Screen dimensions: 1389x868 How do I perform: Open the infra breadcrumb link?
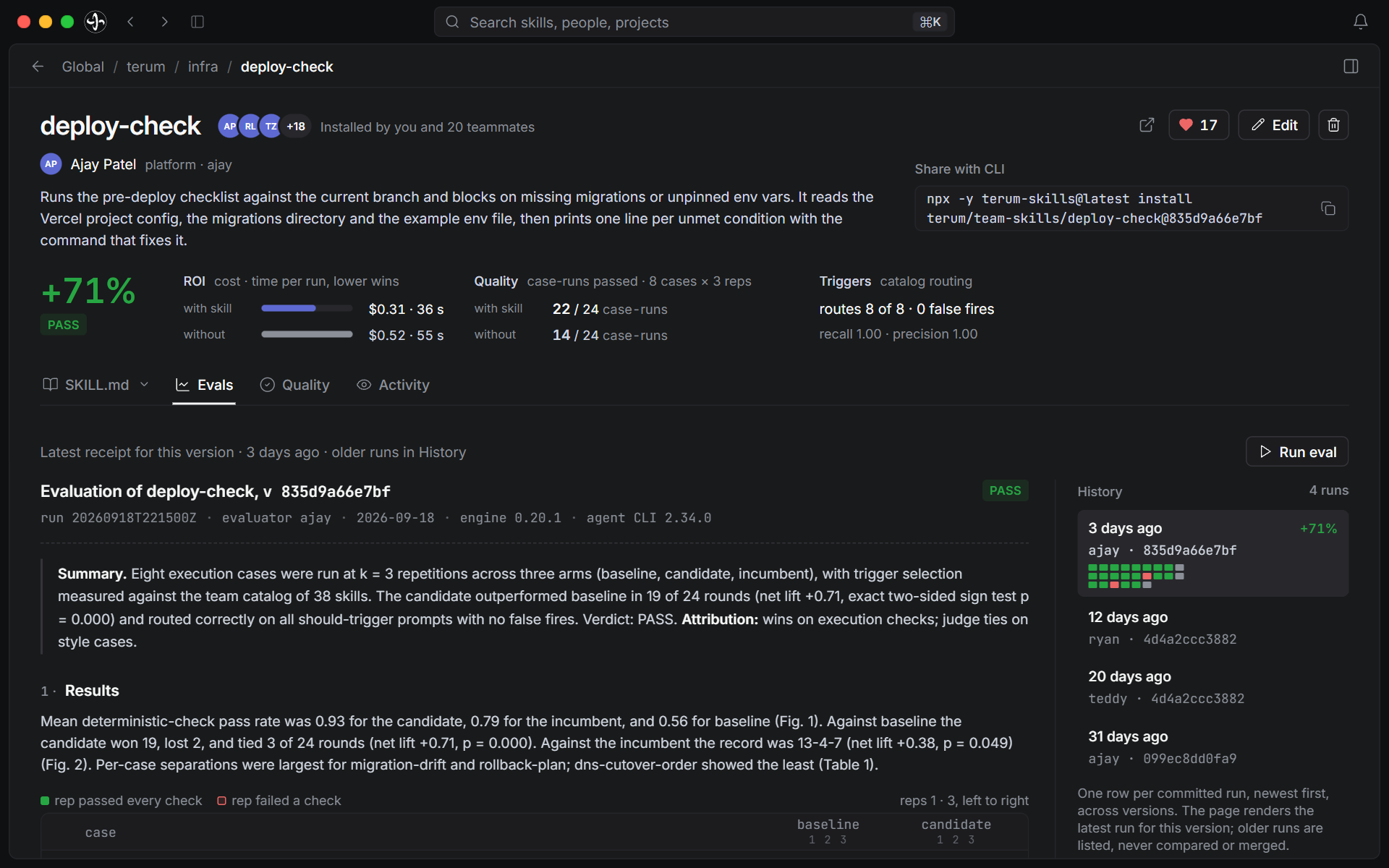203,67
